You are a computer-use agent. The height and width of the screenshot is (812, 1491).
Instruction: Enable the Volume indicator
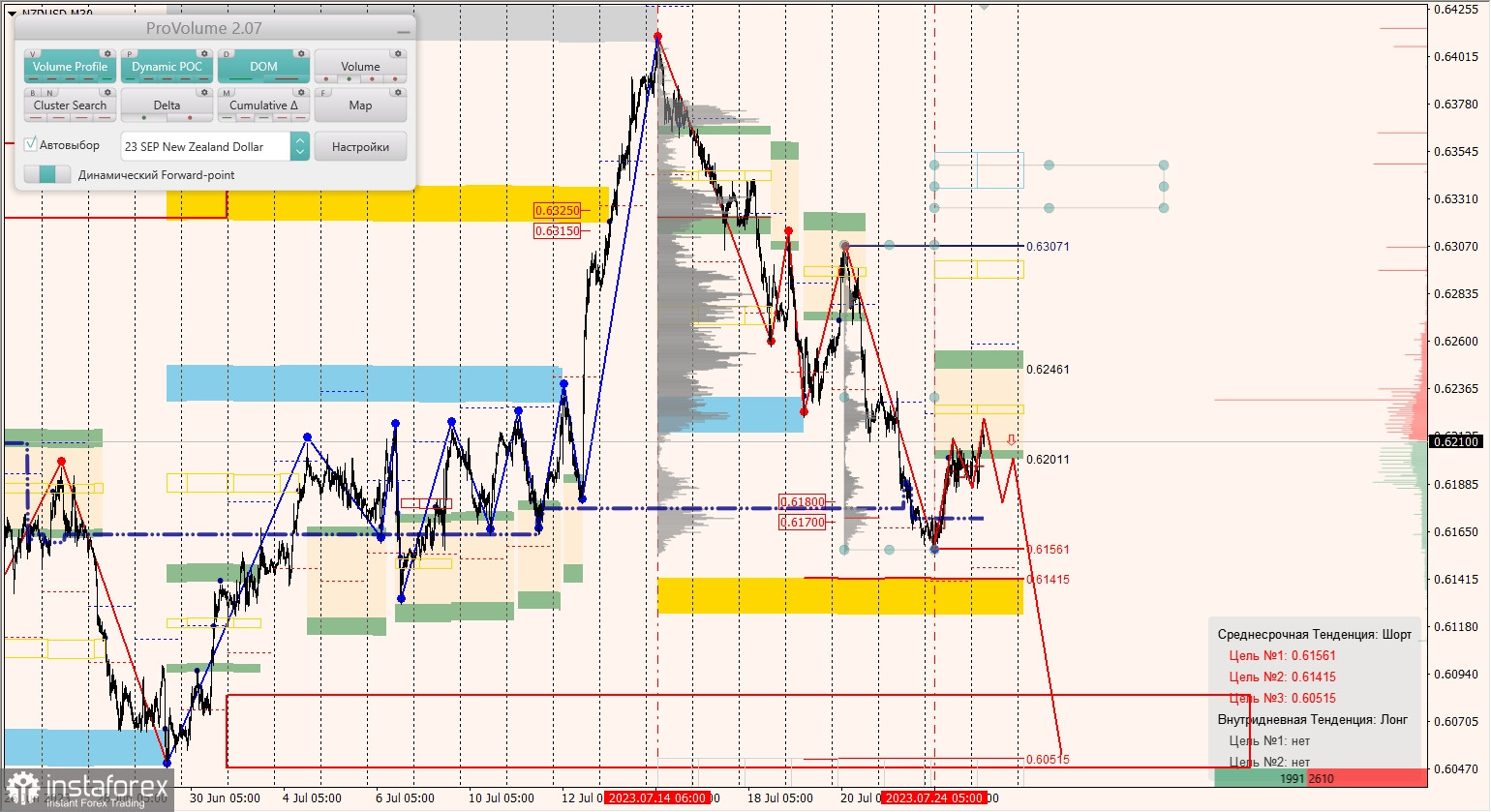coord(360,67)
